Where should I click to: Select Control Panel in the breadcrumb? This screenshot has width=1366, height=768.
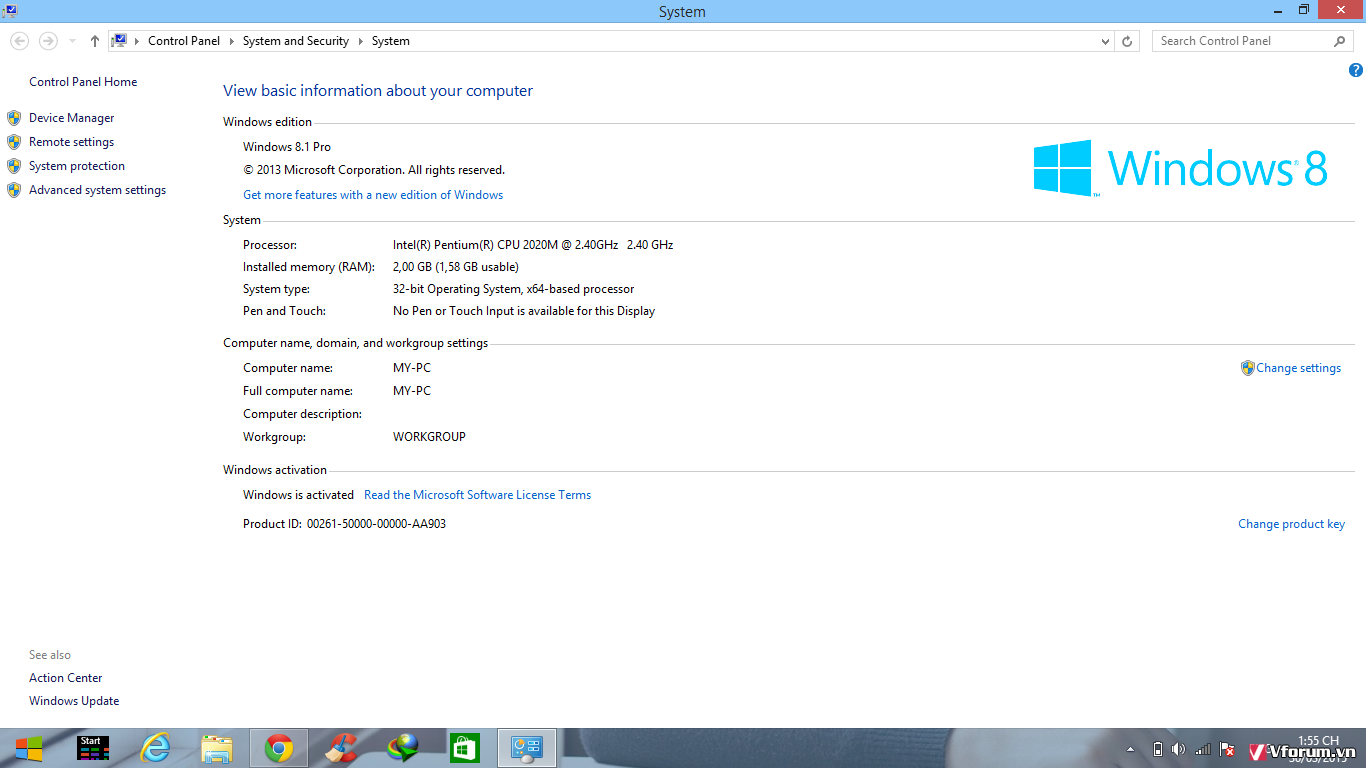184,41
